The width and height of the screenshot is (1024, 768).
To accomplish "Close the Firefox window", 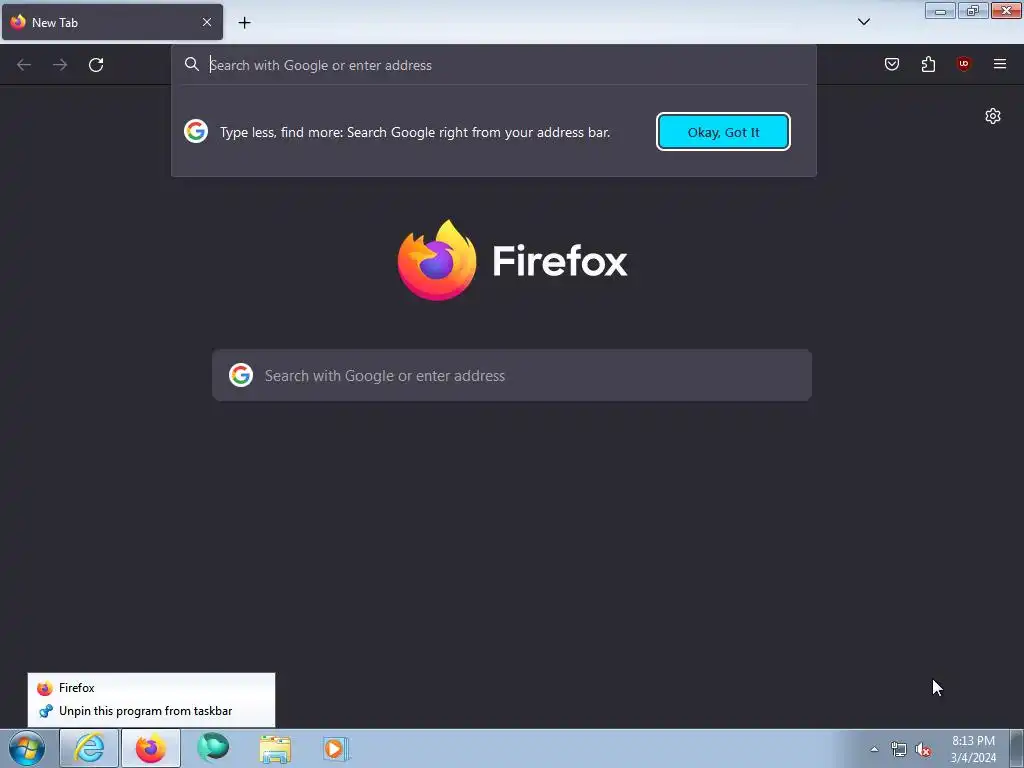I will (1006, 10).
